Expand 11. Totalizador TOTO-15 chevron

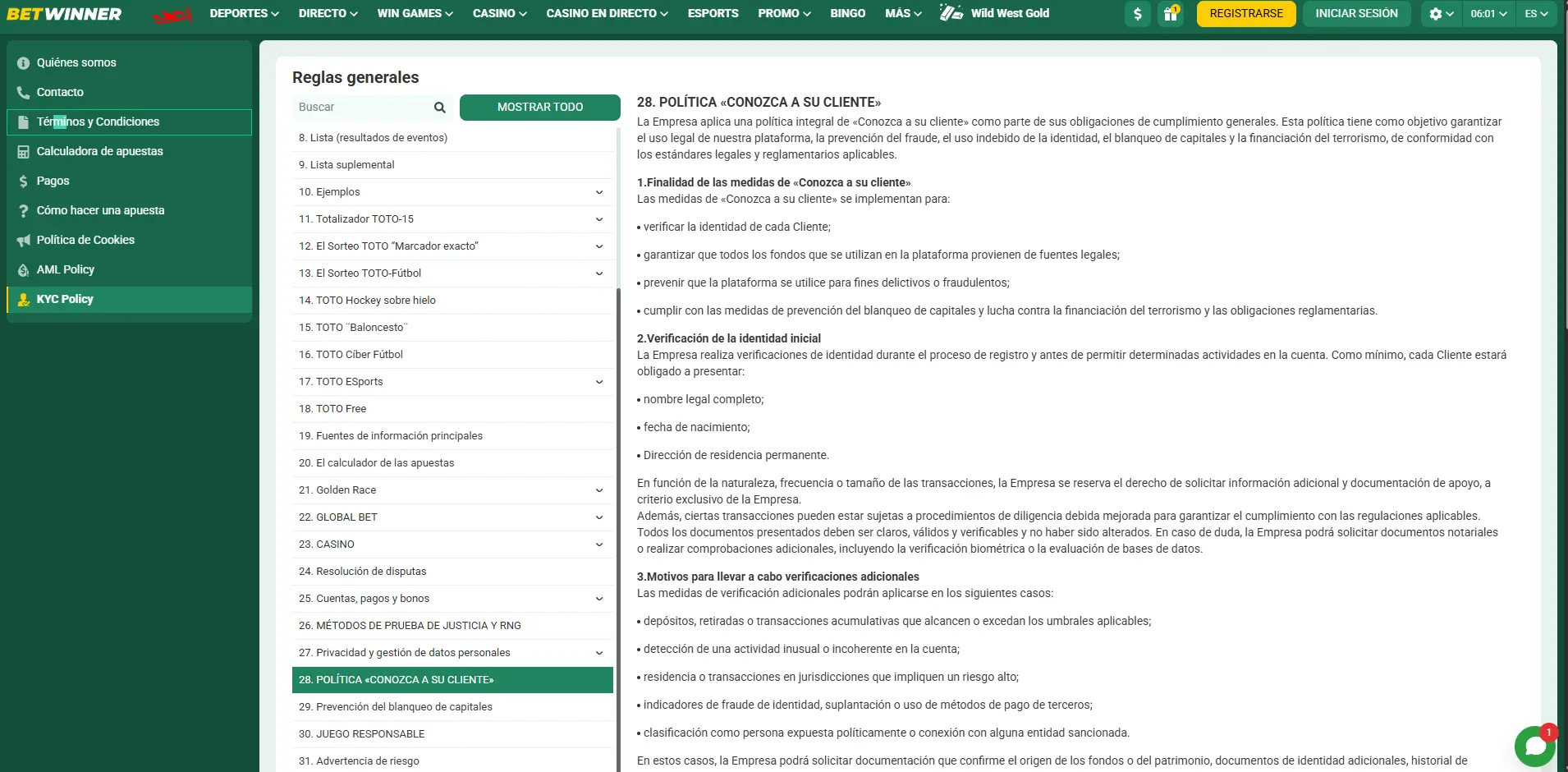pos(599,219)
